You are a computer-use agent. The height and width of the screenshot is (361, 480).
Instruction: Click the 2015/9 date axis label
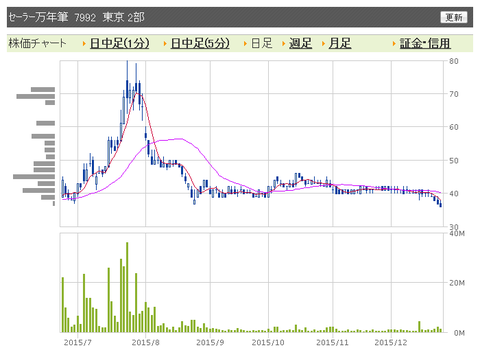click(x=210, y=342)
